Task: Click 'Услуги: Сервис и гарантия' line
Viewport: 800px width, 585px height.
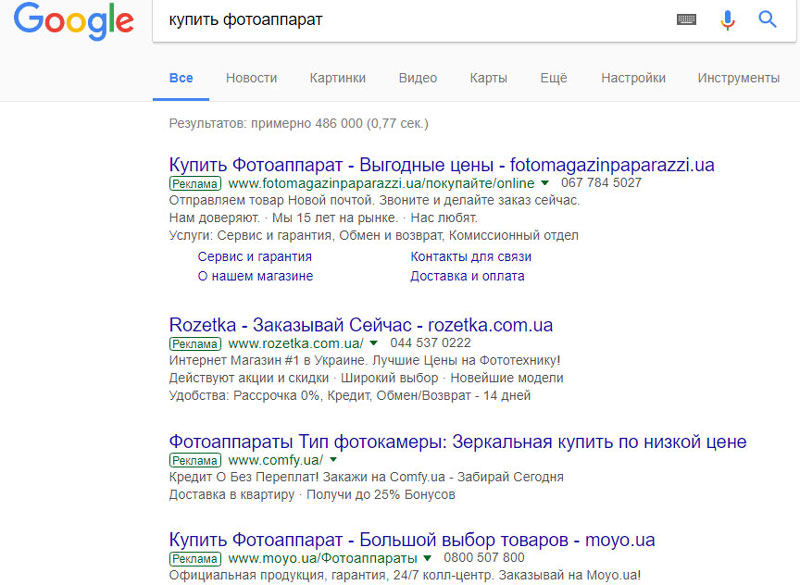Action: [374, 235]
